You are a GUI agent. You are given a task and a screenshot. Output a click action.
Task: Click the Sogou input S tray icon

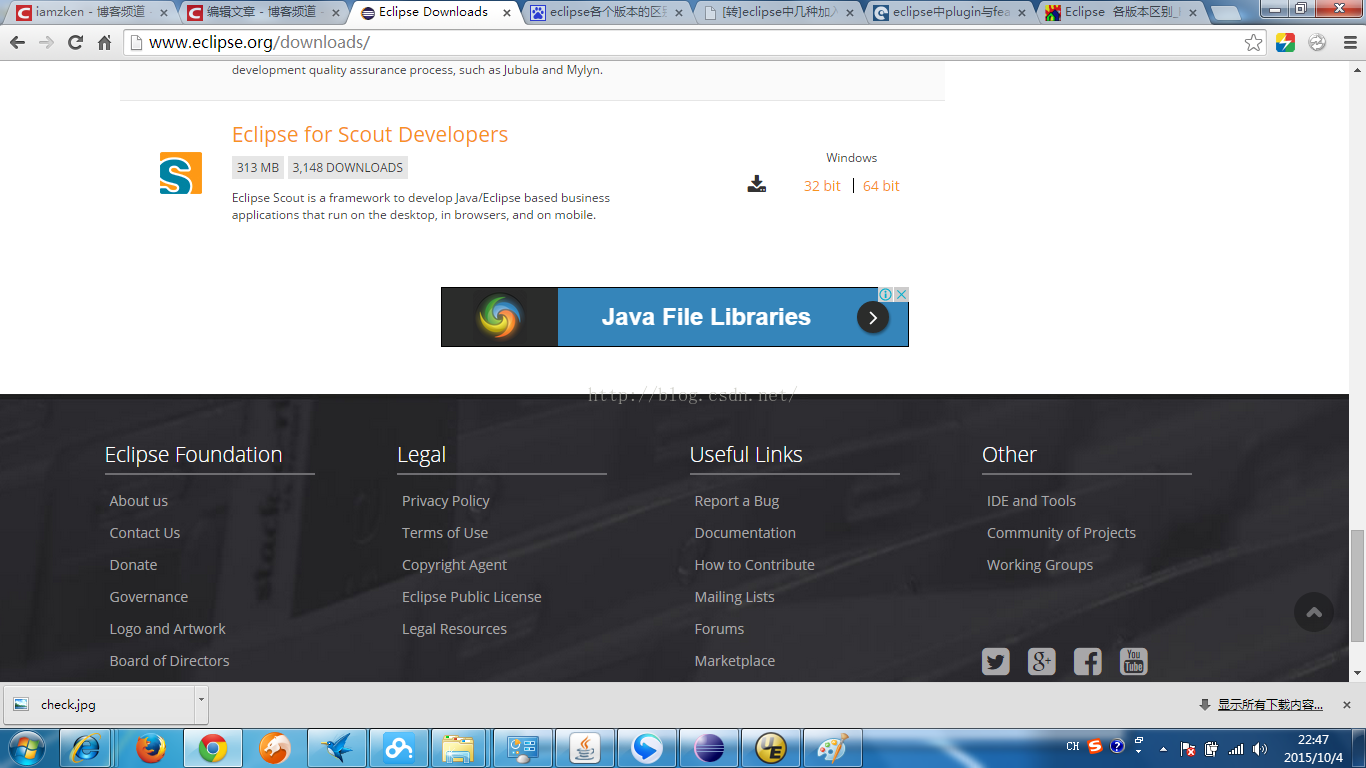click(1095, 747)
